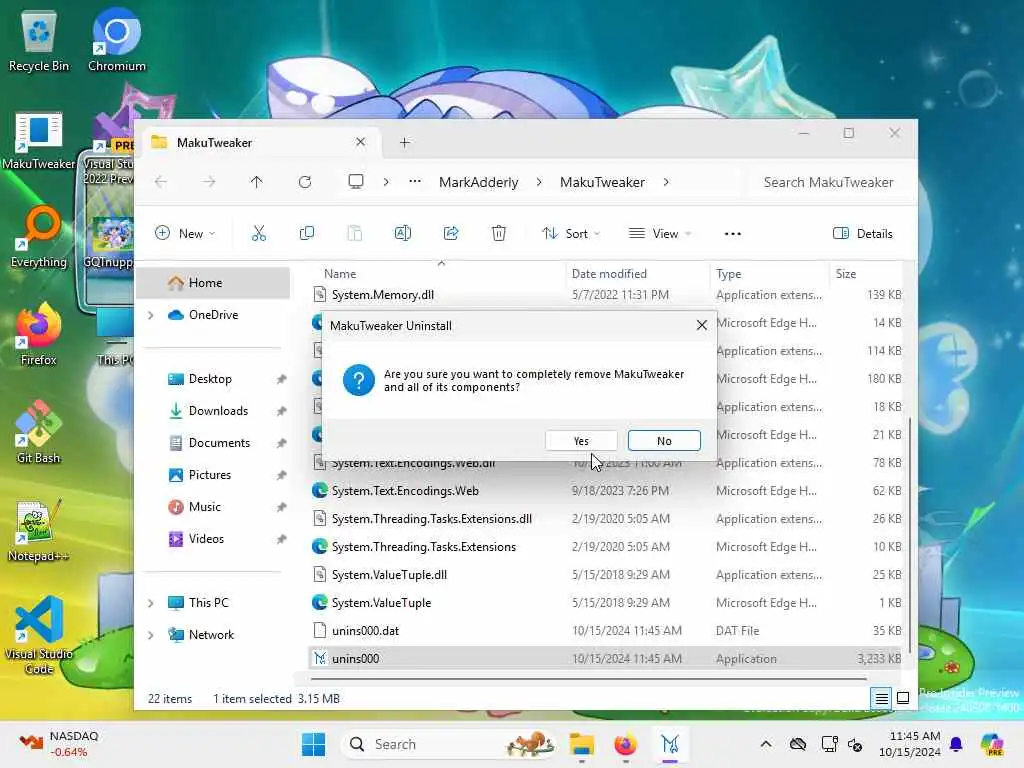Click the Copy icon in toolbar
The height and width of the screenshot is (768, 1024).
[306, 233]
